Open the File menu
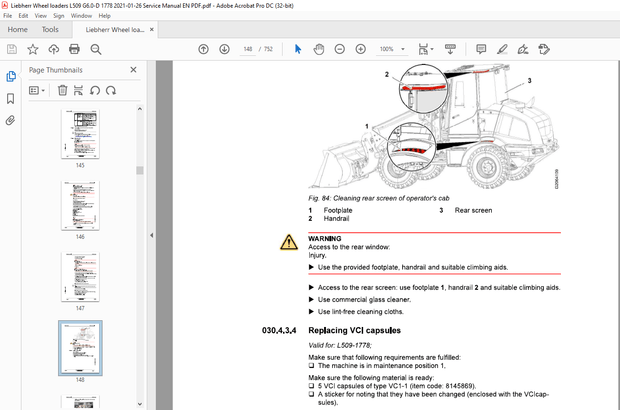 pyautogui.click(x=8, y=16)
